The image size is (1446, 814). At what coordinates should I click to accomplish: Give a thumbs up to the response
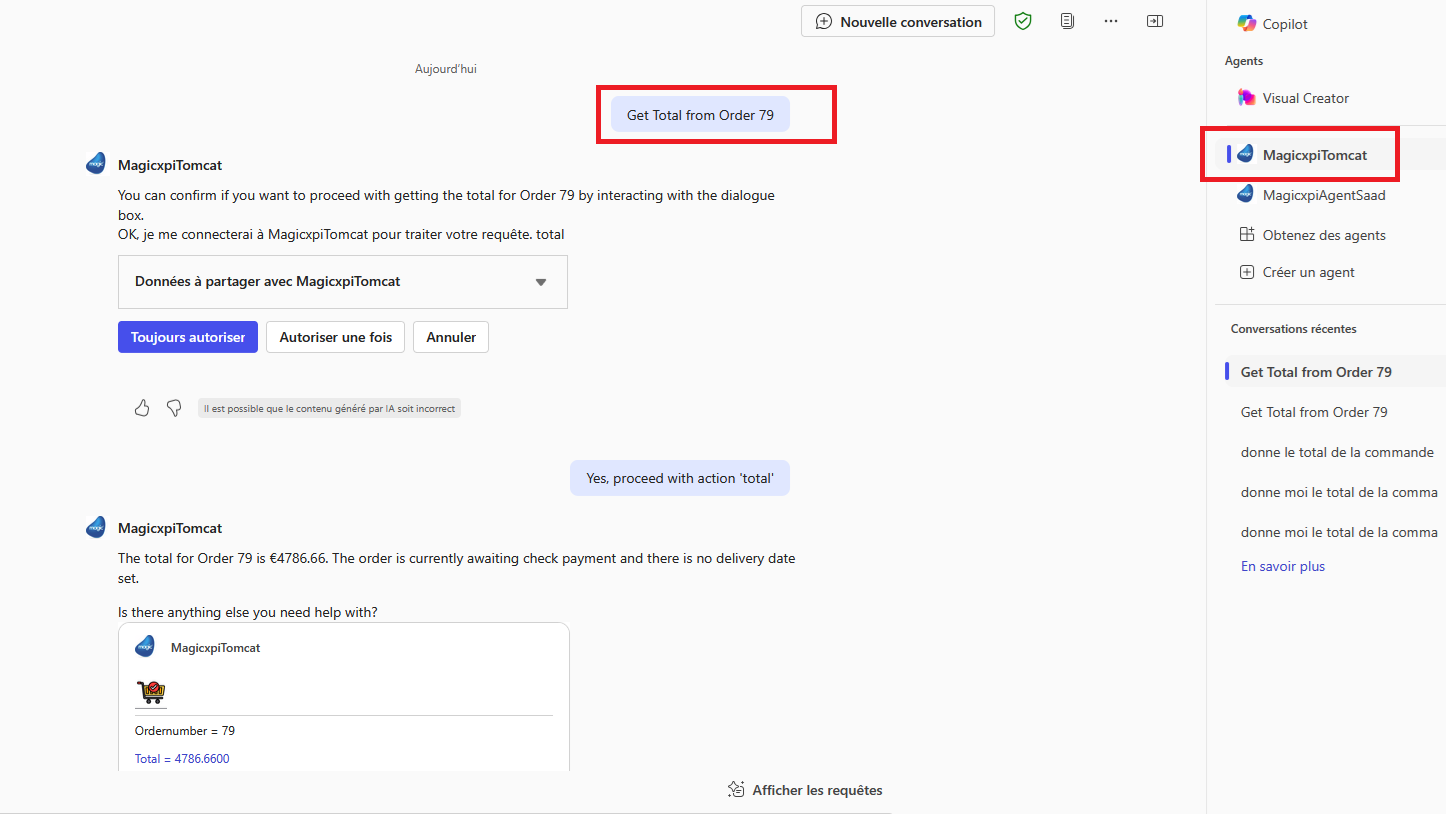142,408
